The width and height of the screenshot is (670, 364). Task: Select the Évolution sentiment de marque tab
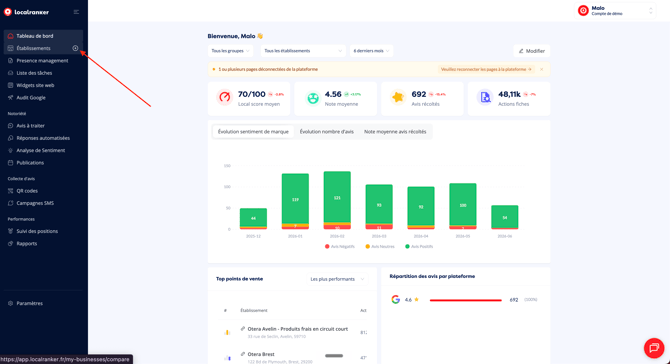click(253, 132)
